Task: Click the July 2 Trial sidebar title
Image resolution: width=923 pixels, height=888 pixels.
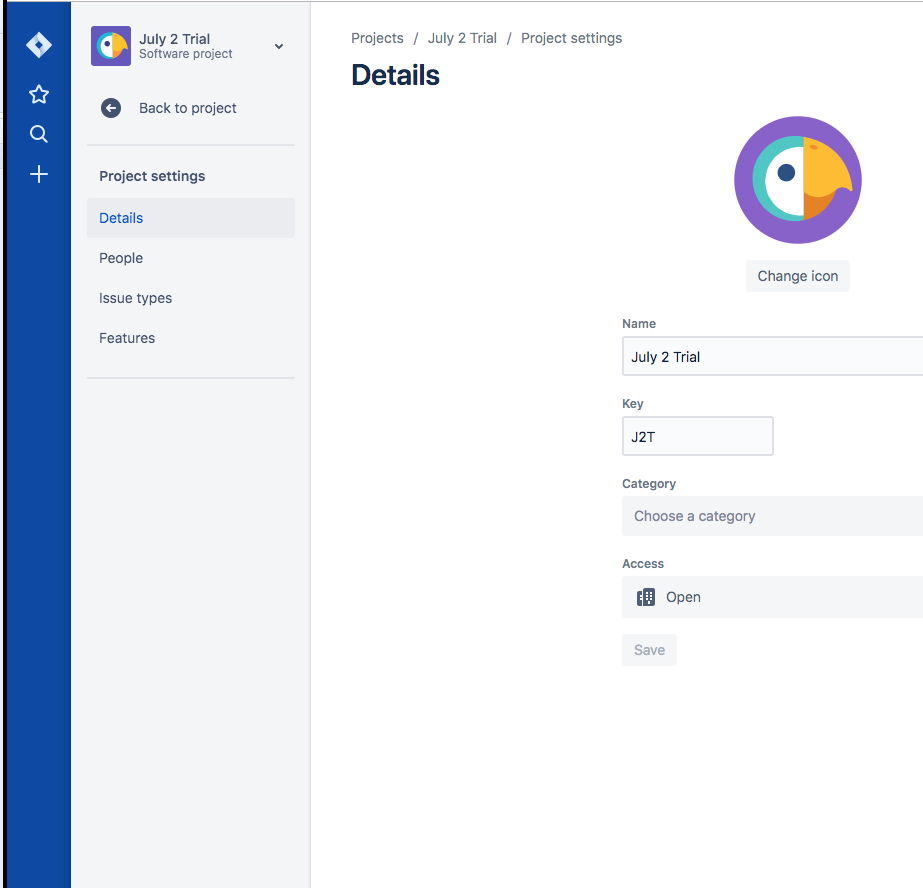Action: (x=174, y=39)
